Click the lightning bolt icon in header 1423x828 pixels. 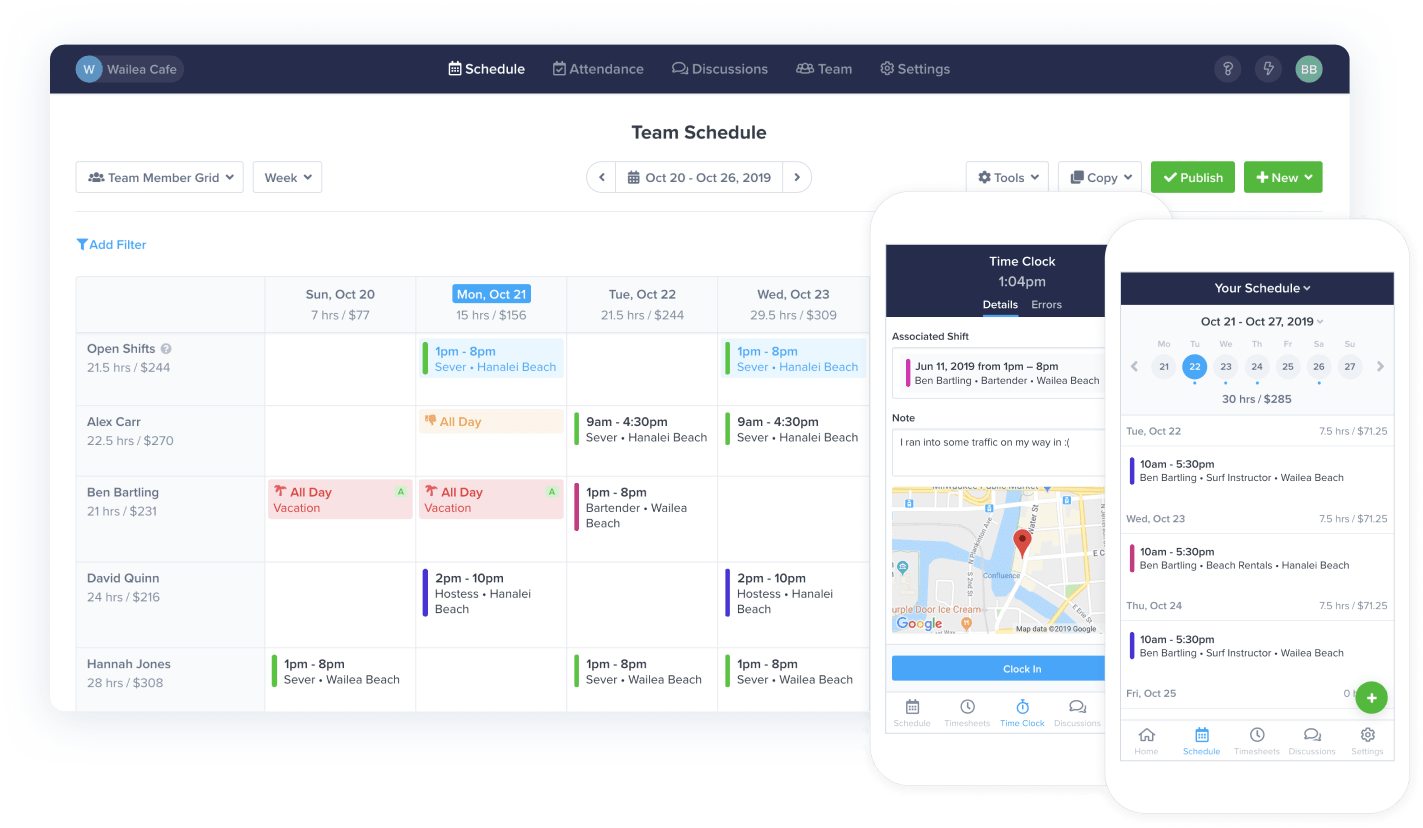[x=1269, y=69]
